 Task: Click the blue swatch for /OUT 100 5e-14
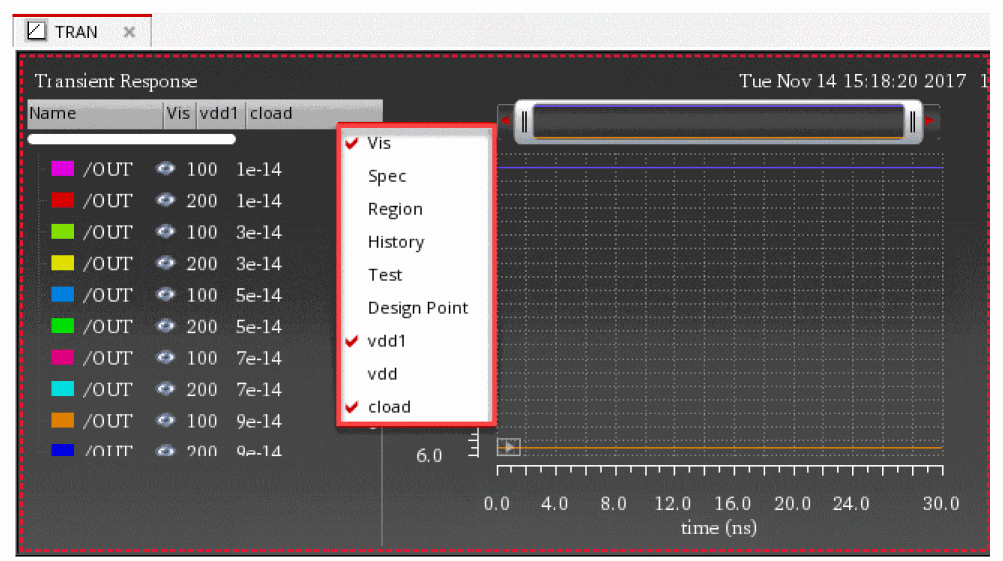[63, 295]
